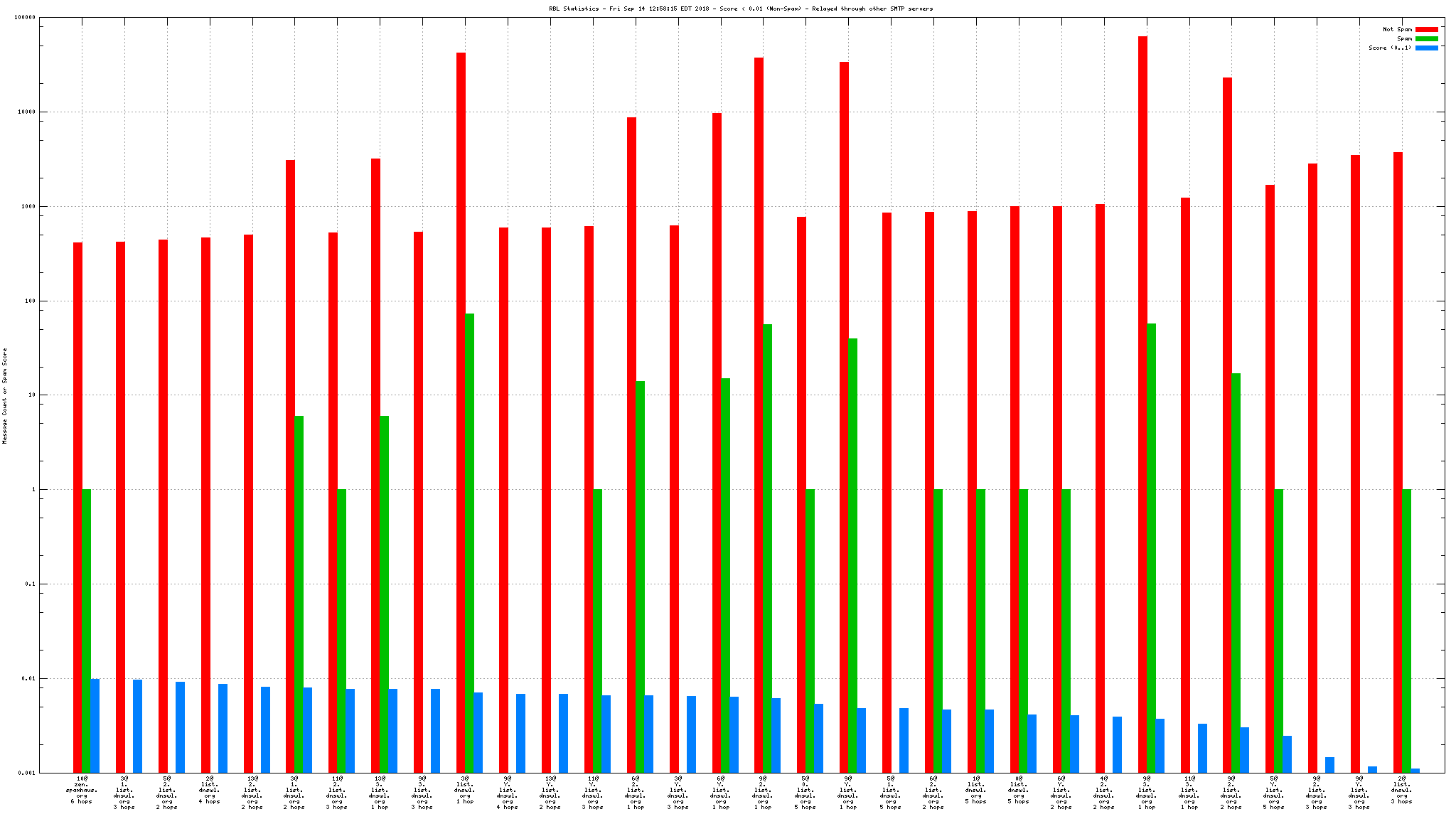Viewport: 1456px width, 819px height.
Task: Click the red Not Spam legend swatch
Action: (1426, 30)
